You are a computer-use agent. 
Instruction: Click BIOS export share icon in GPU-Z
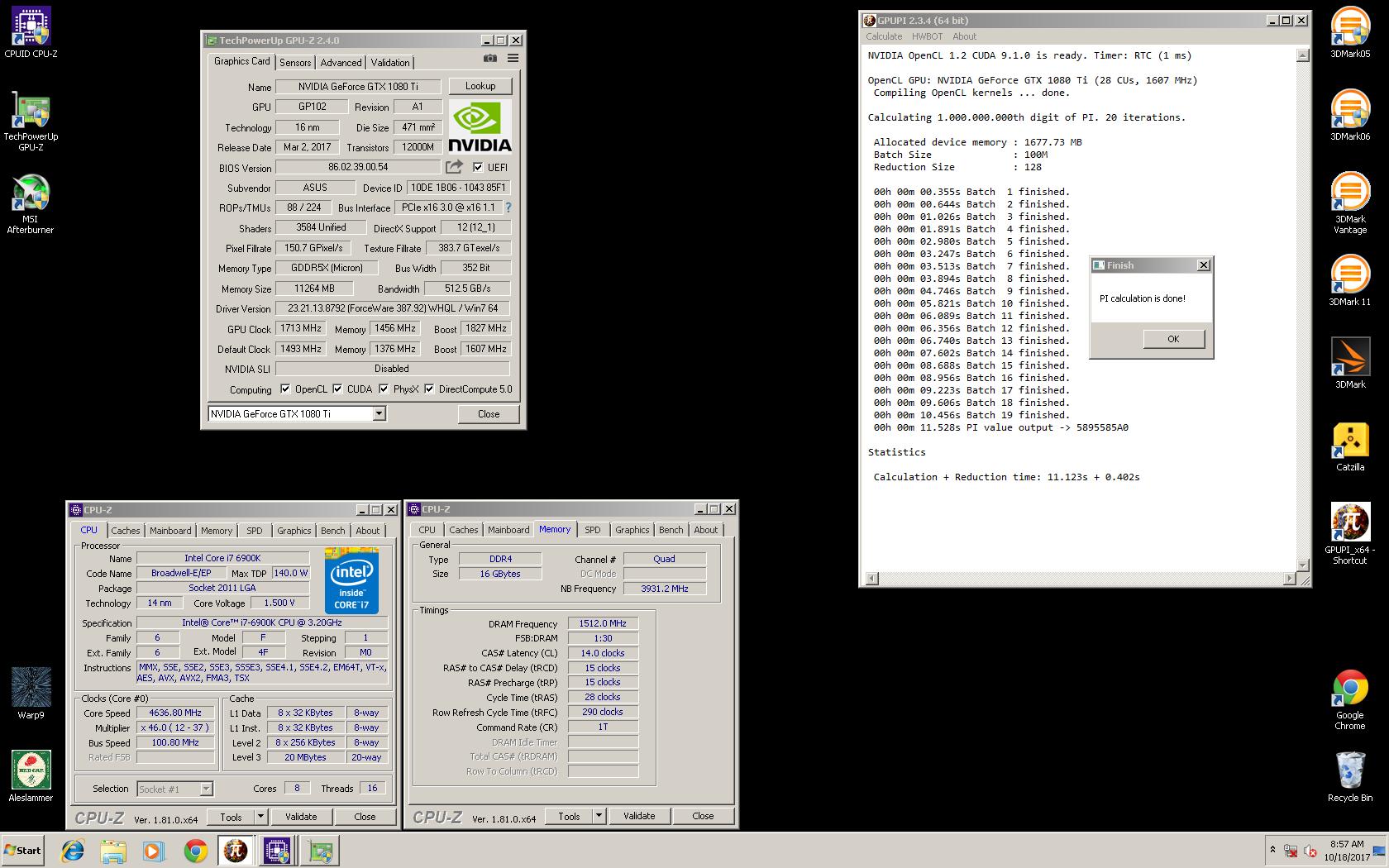click(455, 167)
